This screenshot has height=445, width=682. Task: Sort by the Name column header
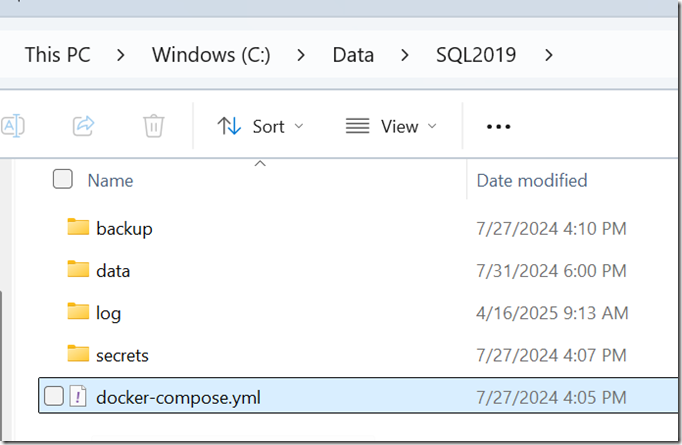click(x=110, y=180)
